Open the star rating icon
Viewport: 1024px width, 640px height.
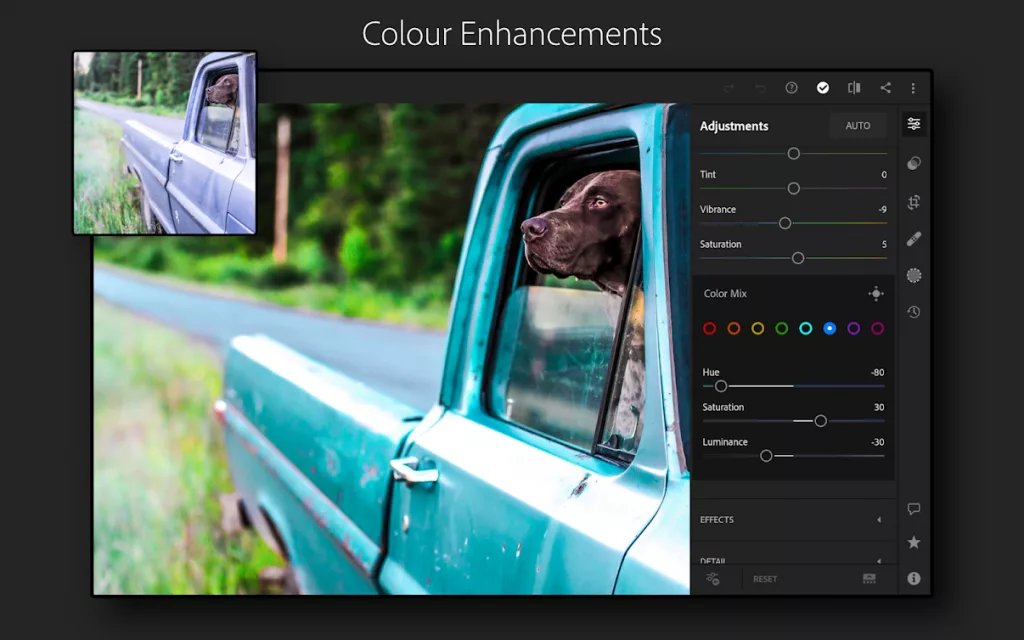(x=914, y=542)
